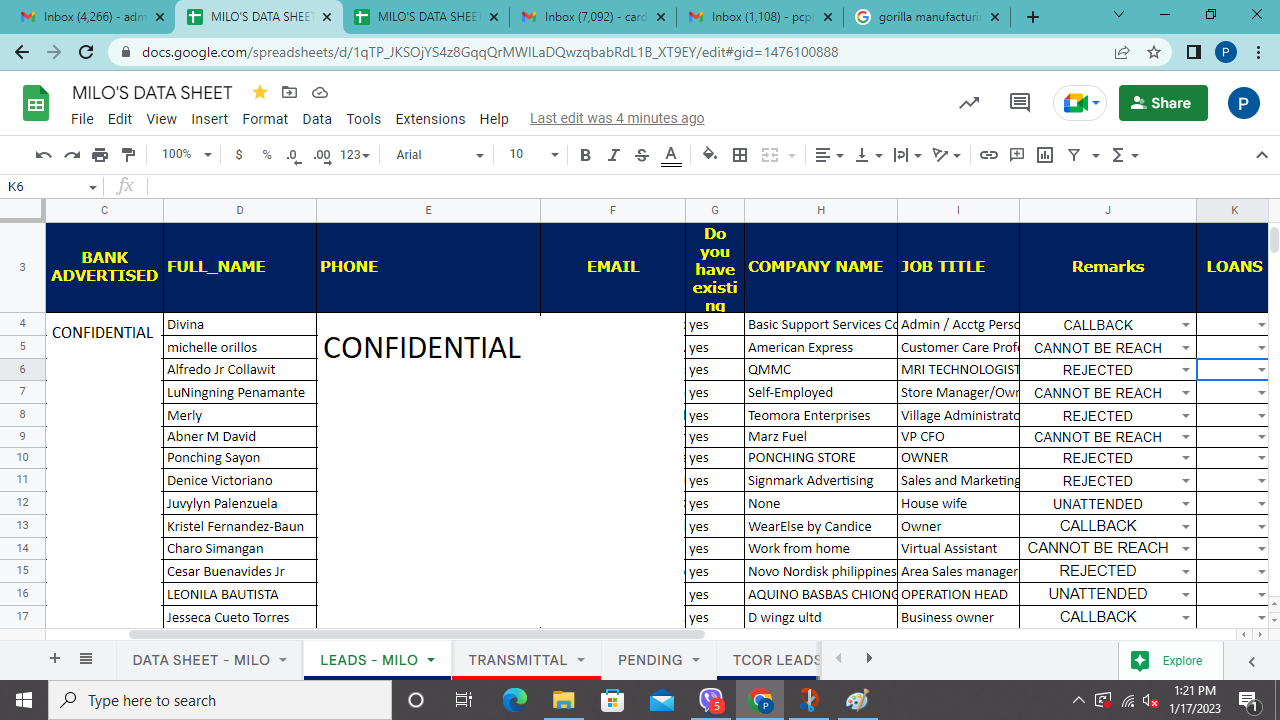This screenshot has height=720, width=1280.
Task: Open the File menu
Action: tap(82, 119)
